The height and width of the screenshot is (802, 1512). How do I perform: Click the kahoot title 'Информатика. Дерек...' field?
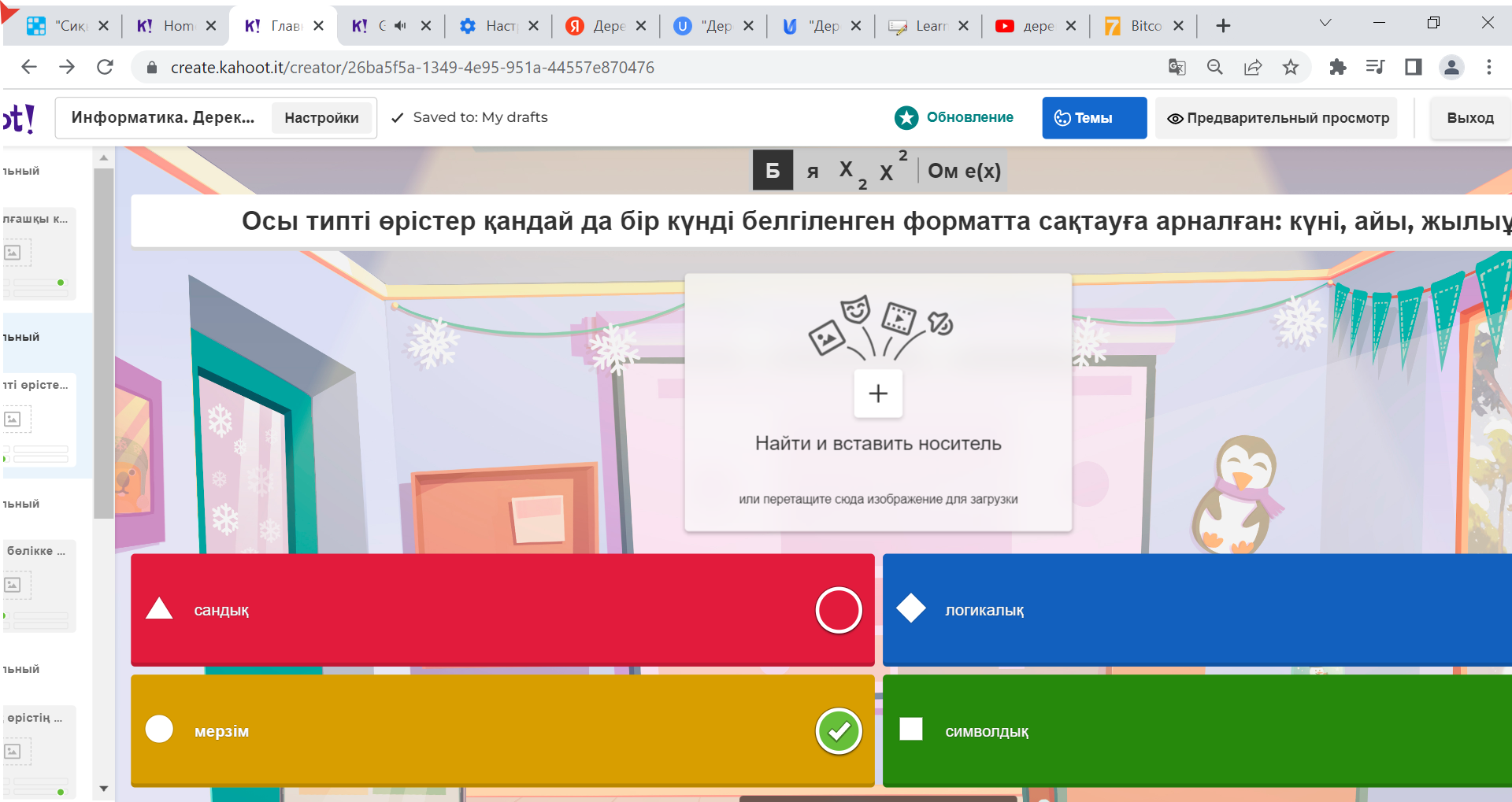pyautogui.click(x=163, y=118)
